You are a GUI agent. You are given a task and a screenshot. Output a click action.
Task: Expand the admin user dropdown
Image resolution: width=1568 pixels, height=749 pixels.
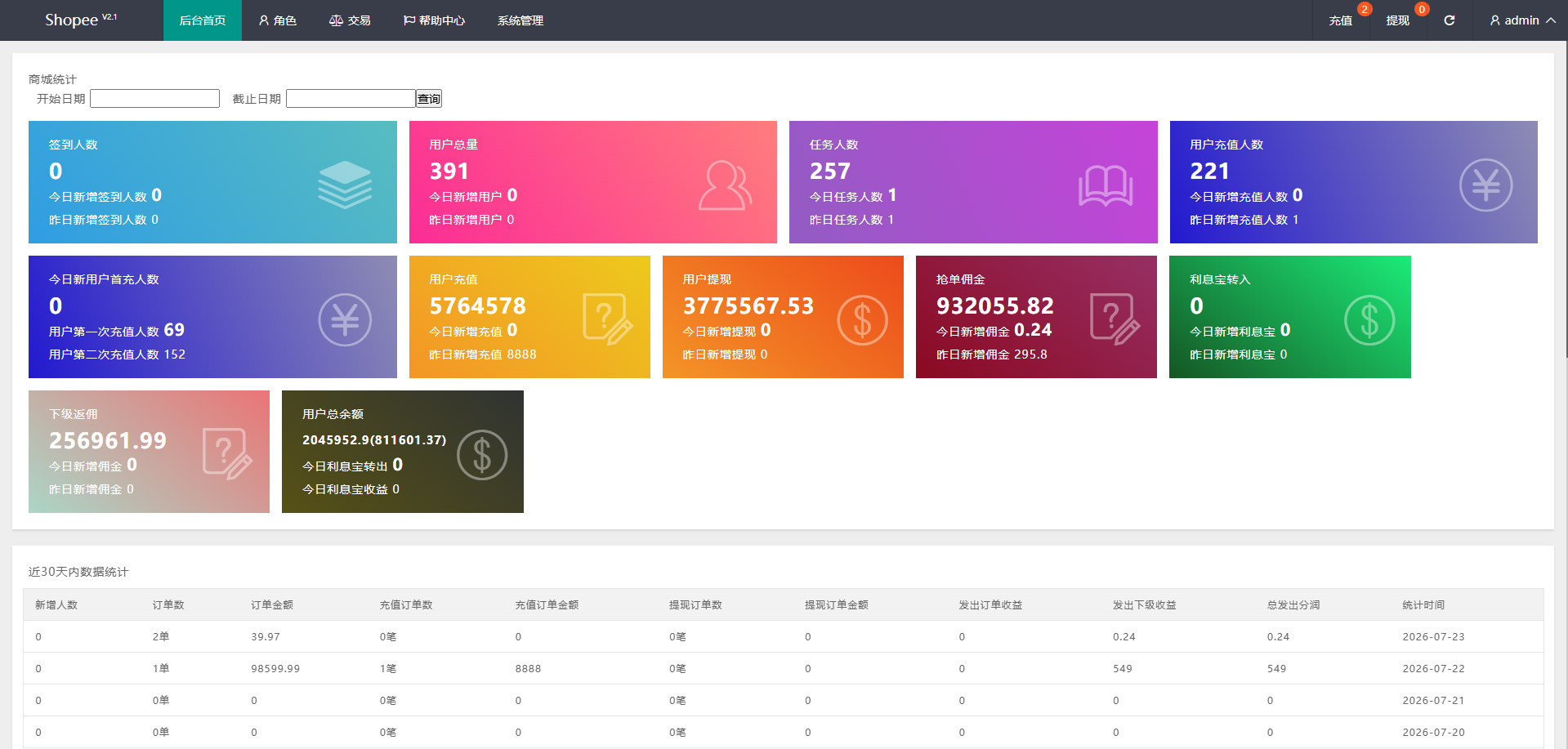[x=1522, y=20]
